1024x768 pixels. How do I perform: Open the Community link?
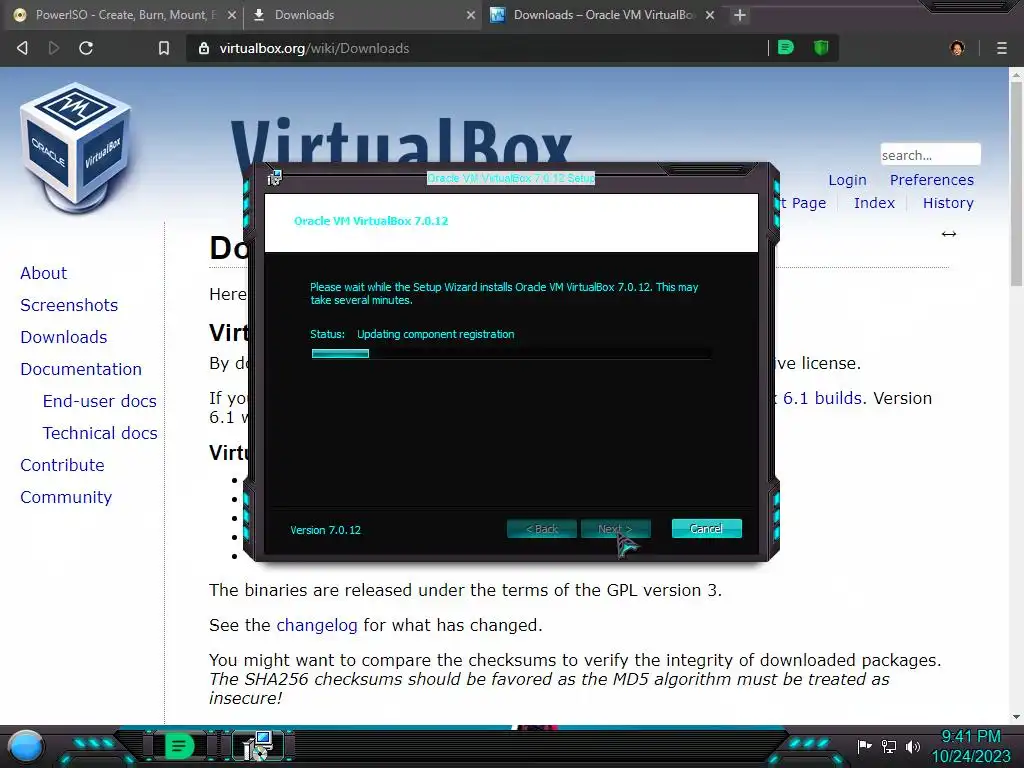[x=66, y=497]
